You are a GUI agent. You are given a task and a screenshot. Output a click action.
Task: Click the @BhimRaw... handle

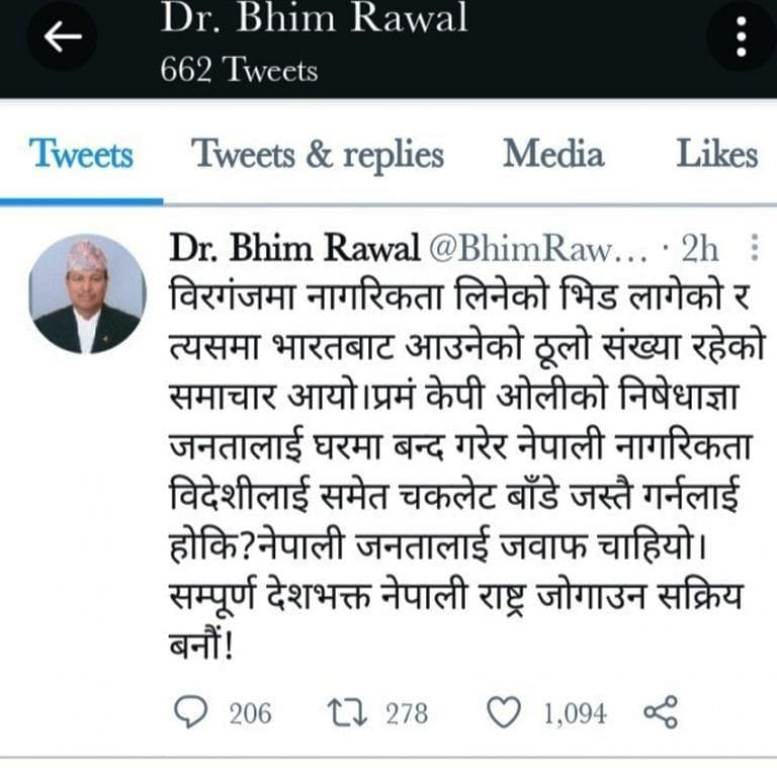[x=538, y=248]
